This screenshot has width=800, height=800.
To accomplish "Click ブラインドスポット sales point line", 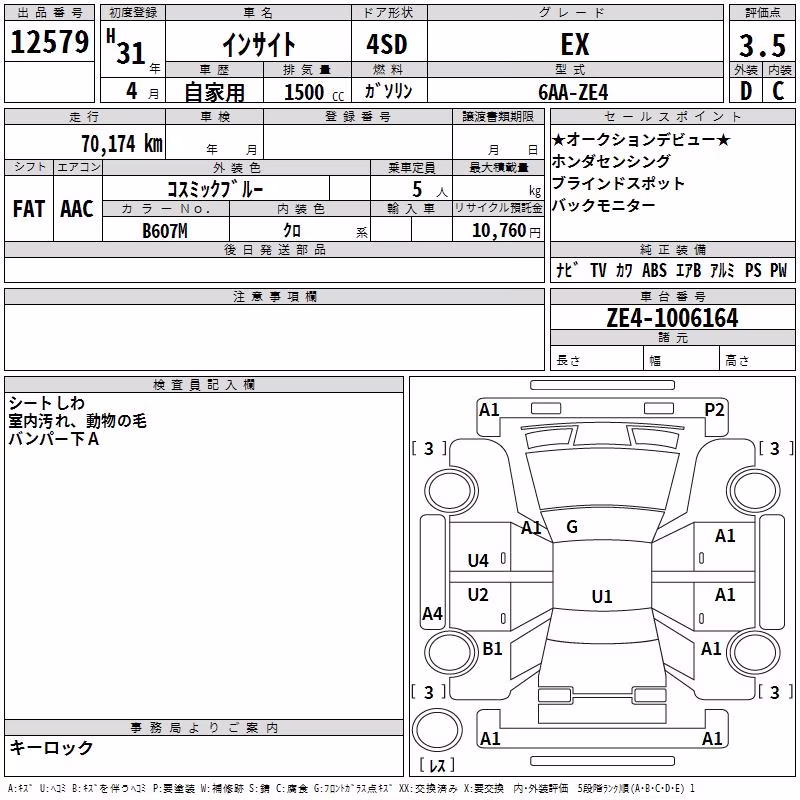I will point(618,183).
